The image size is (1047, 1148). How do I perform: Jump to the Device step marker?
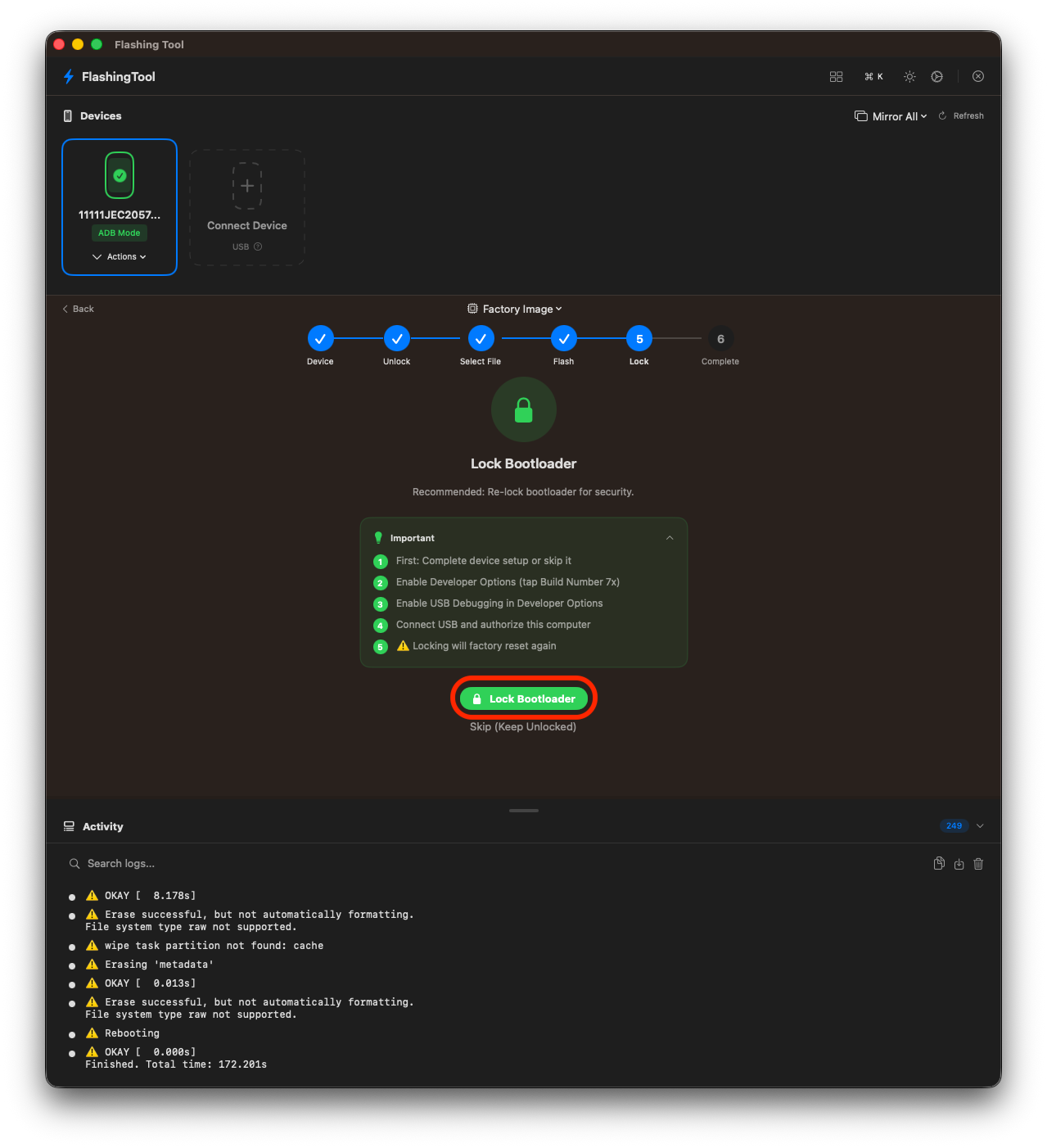tap(320, 338)
